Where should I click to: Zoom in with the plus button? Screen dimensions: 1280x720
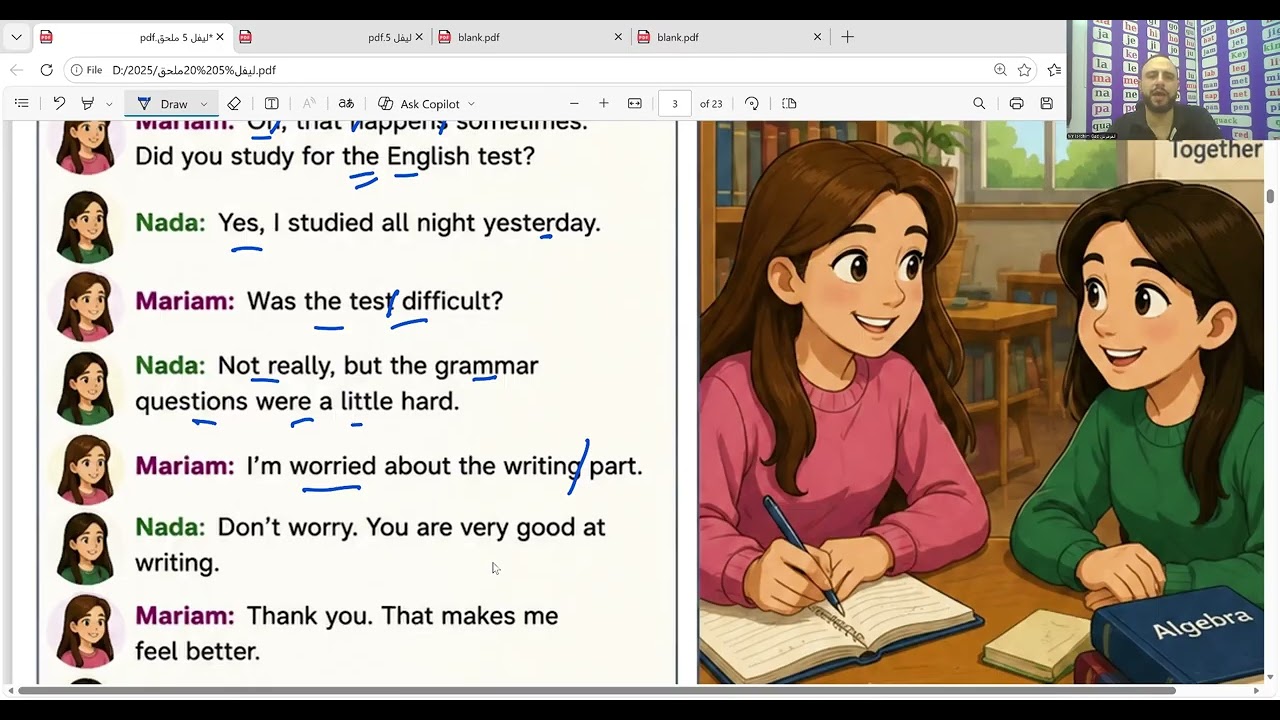coord(604,103)
